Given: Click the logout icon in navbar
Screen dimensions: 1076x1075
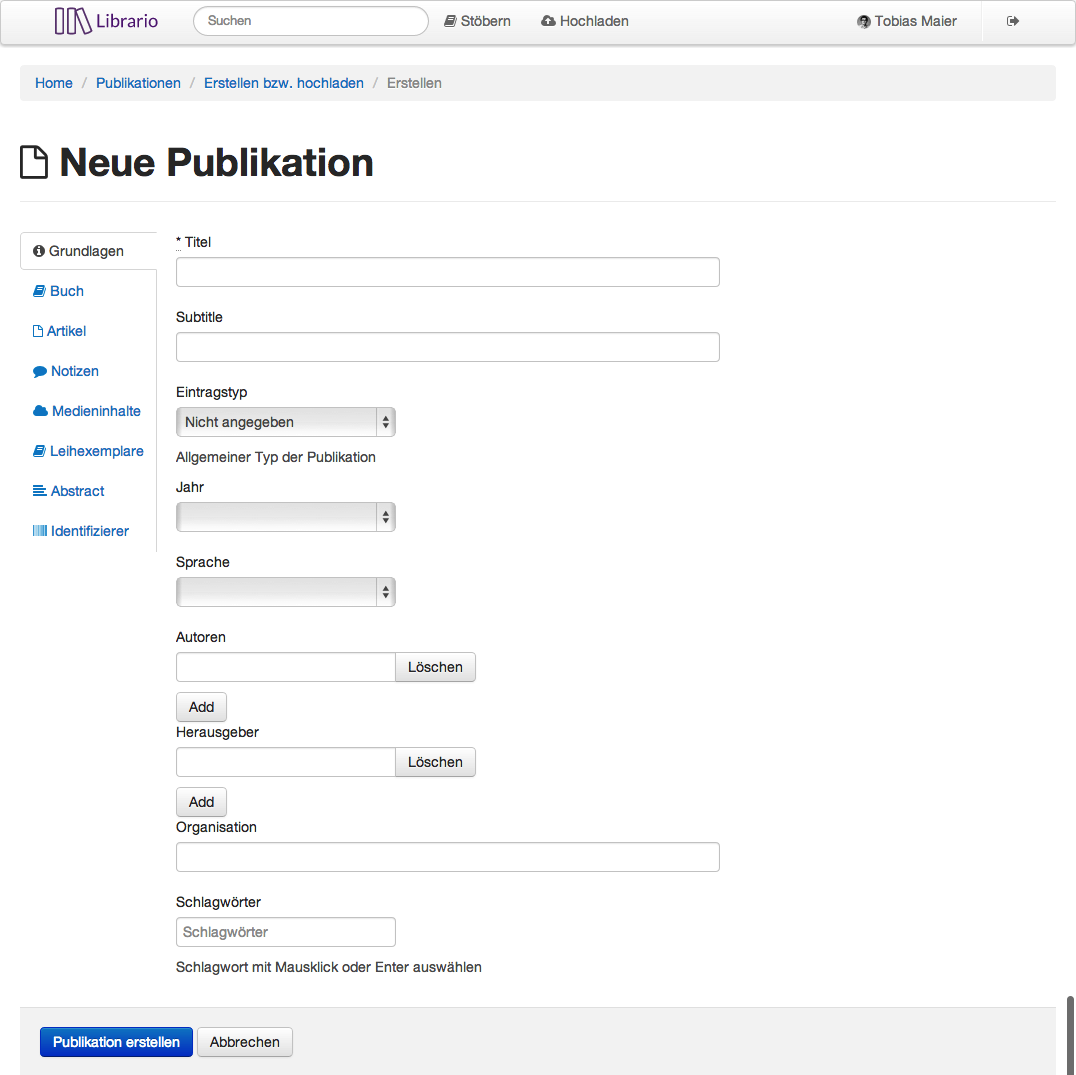Looking at the screenshot, I should tap(1013, 21).
